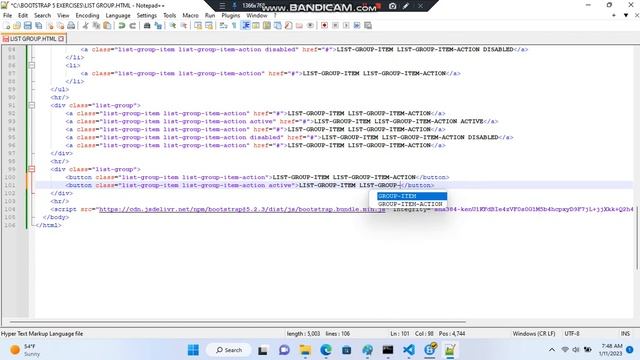
Task: Click the Save recorded macro icon
Action: [368, 26]
